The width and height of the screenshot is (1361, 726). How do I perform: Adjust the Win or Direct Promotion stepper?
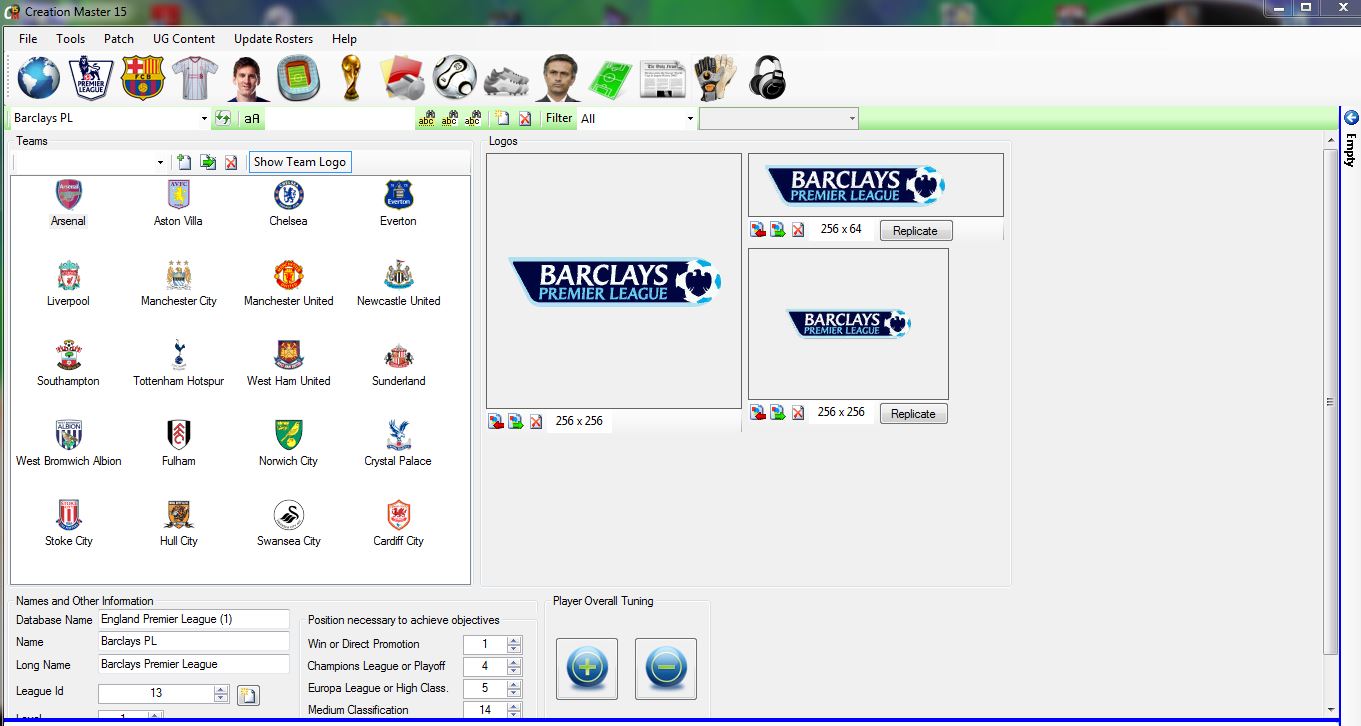coord(514,644)
